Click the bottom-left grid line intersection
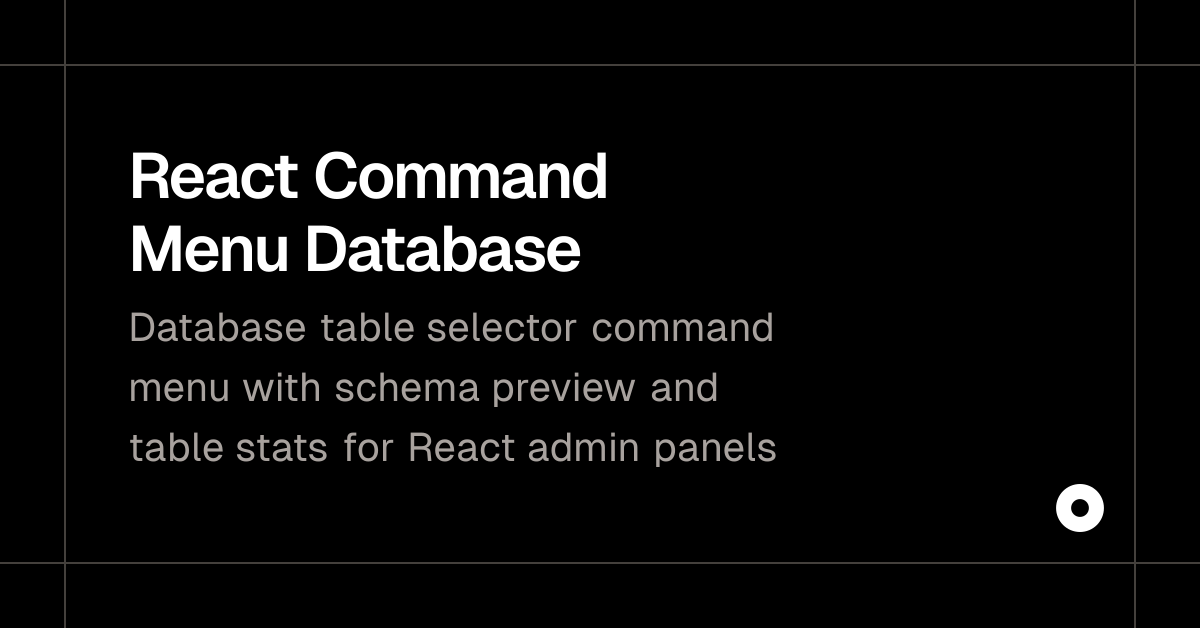Screen dimensions: 1200x628 tap(65, 563)
